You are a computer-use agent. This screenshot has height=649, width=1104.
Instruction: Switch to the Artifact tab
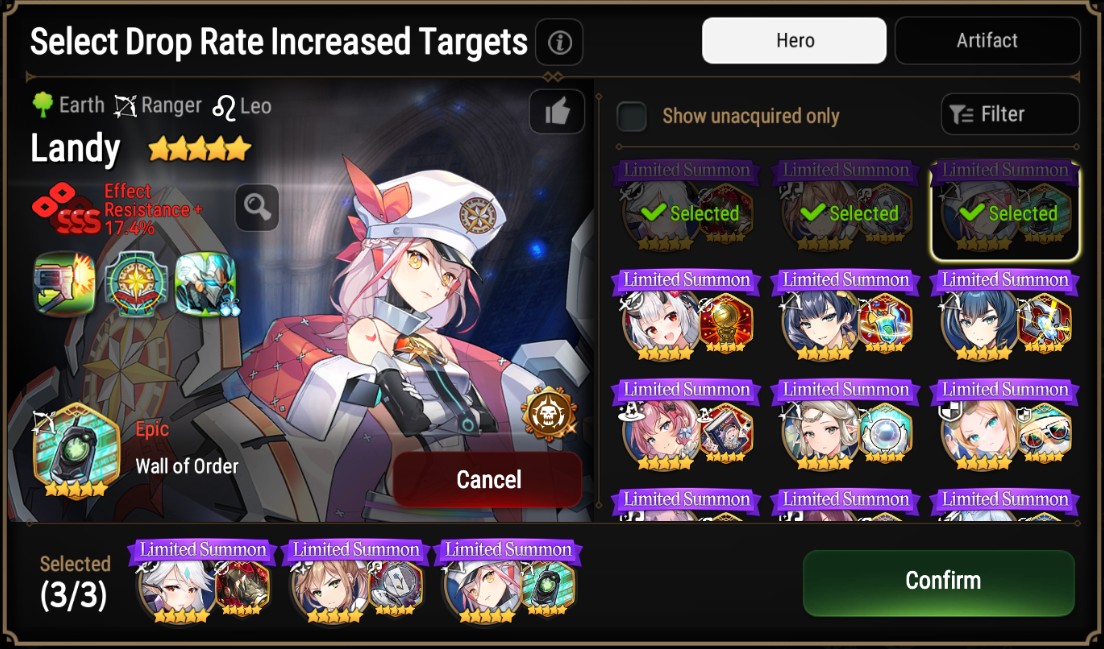coord(987,41)
